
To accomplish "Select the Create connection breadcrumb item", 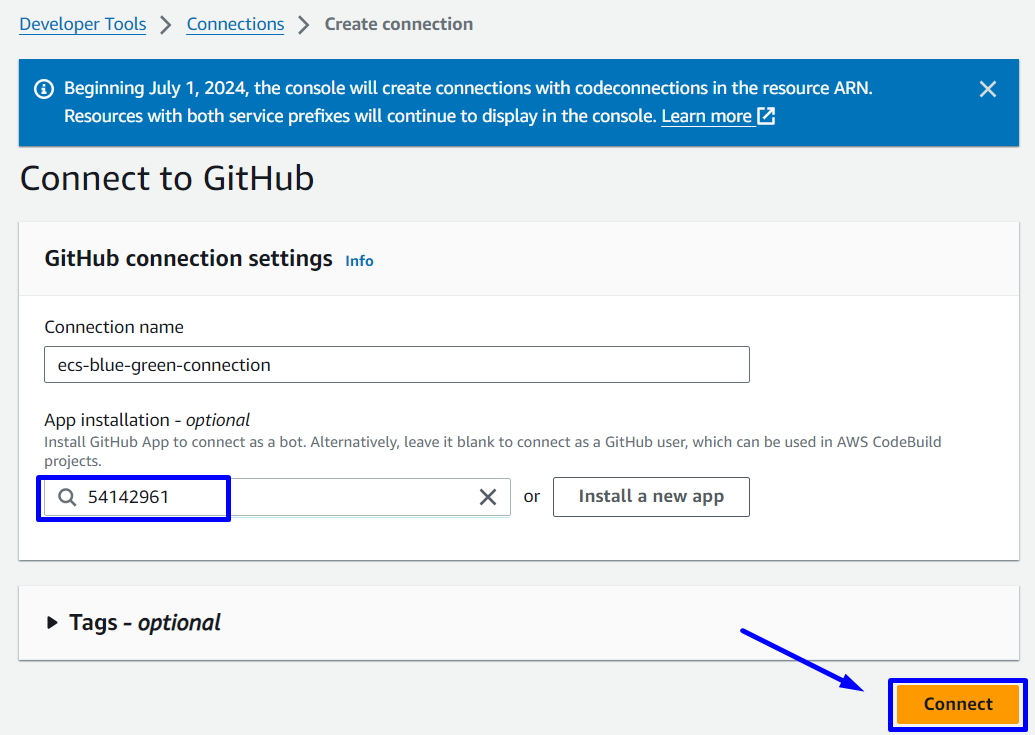I will click(x=399, y=24).
